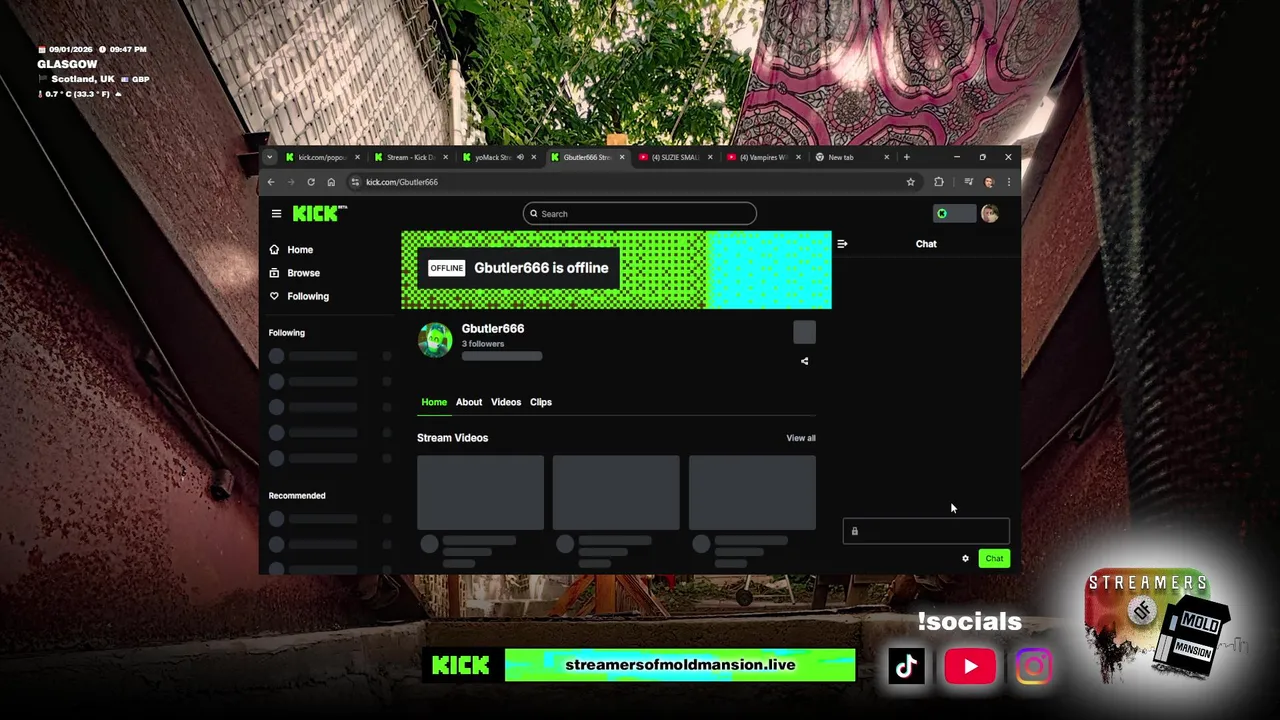Open the browser media controls icon

(x=968, y=182)
